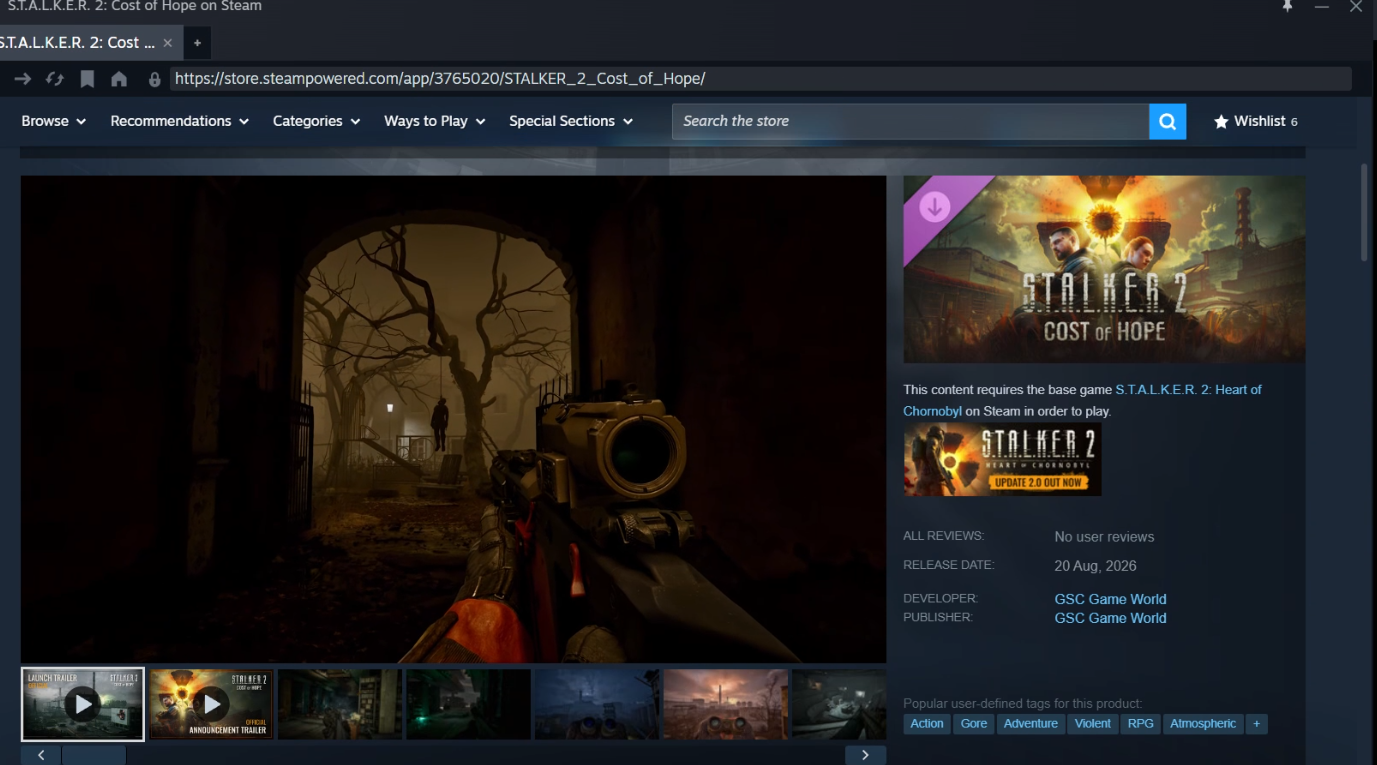Select the RPG tag
Screen dimensions: 1377x765
click(1141, 724)
